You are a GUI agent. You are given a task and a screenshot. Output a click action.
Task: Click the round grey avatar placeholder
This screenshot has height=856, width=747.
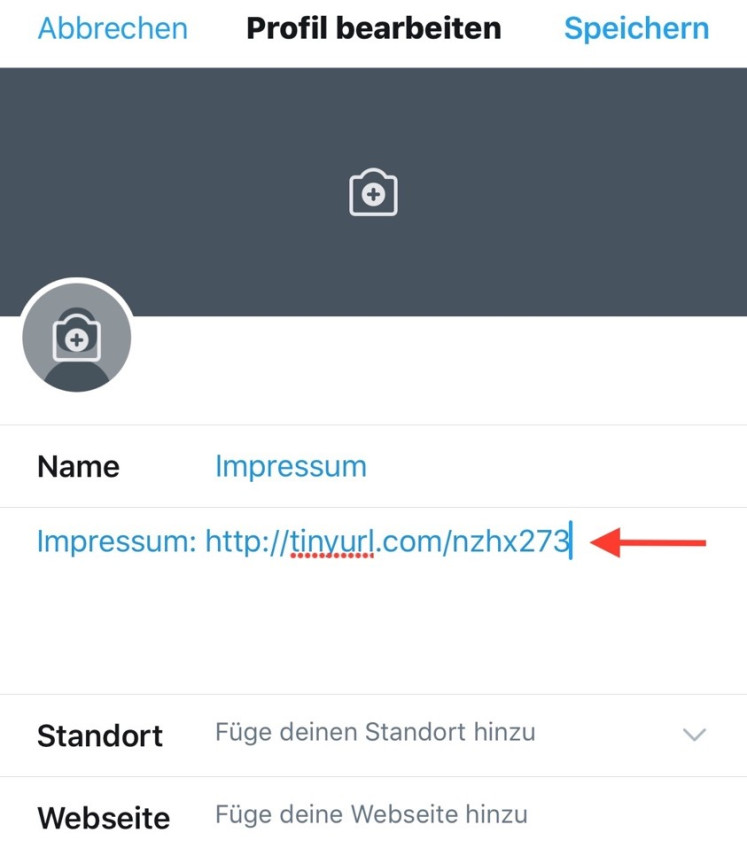pyautogui.click(x=76, y=337)
